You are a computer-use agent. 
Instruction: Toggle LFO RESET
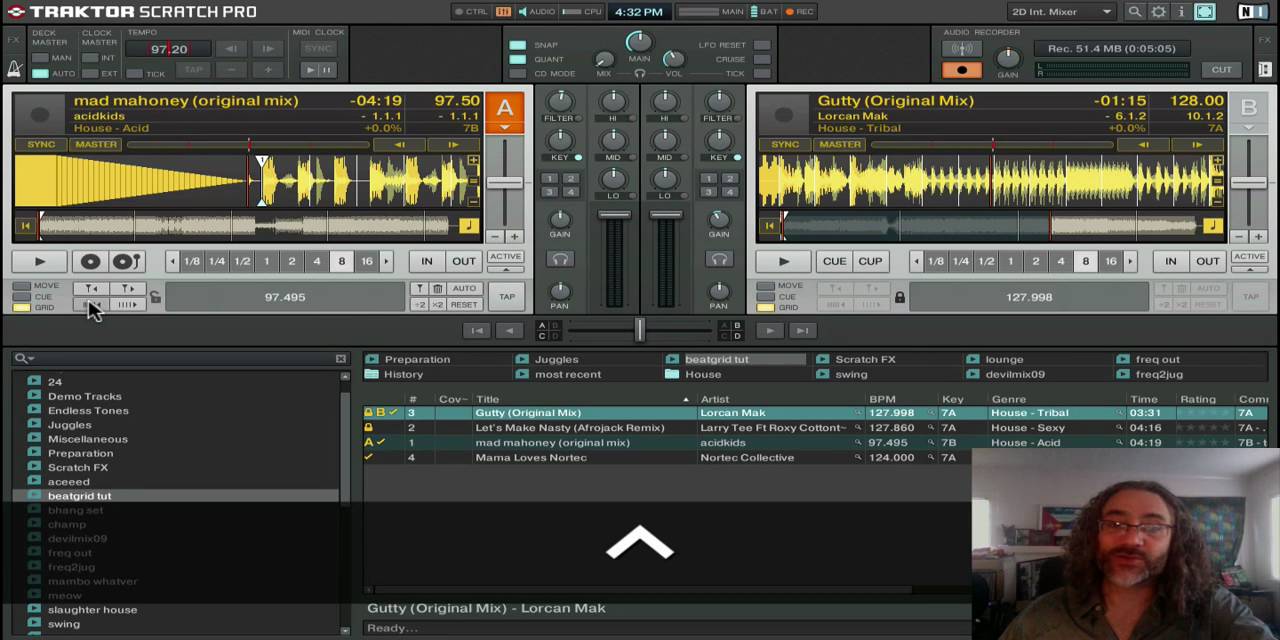click(762, 45)
